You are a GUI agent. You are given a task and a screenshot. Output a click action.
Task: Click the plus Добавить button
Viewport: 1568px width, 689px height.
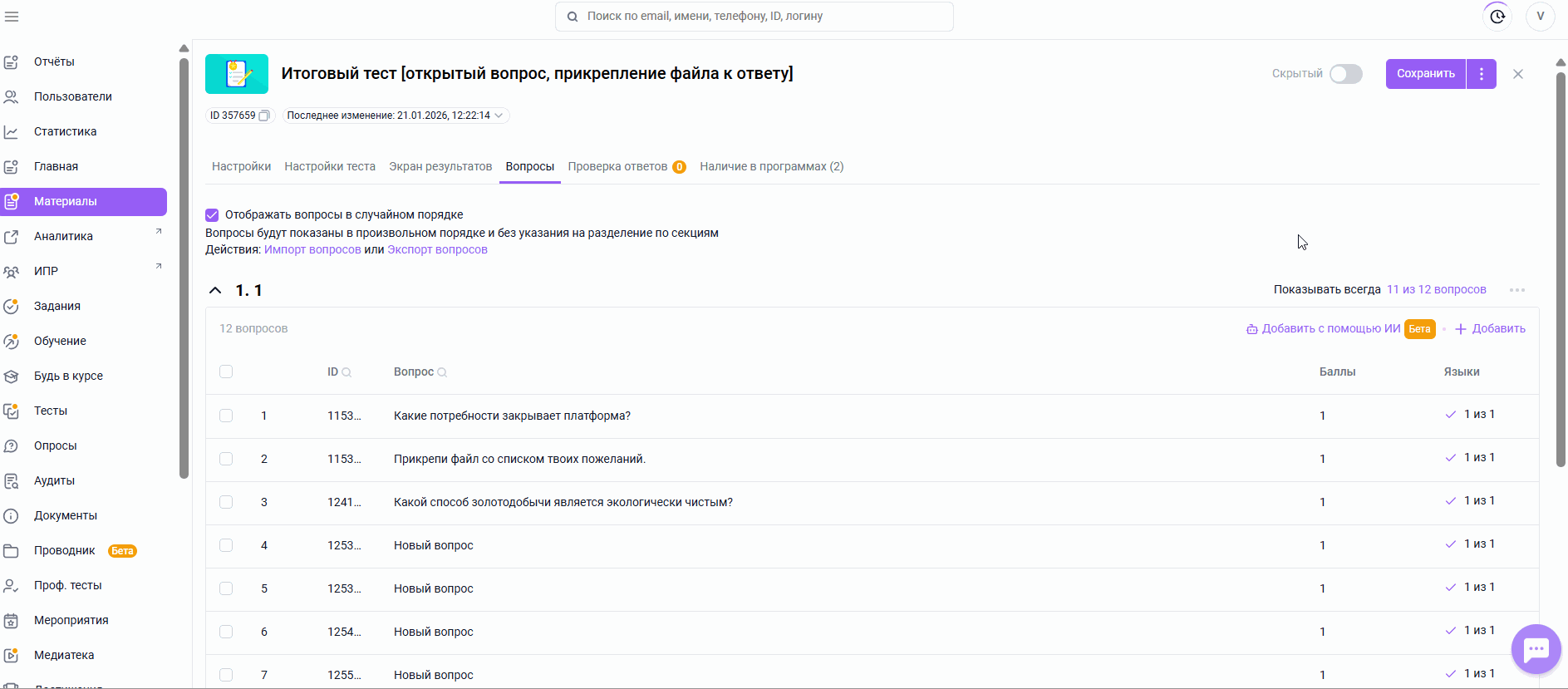1490,329
